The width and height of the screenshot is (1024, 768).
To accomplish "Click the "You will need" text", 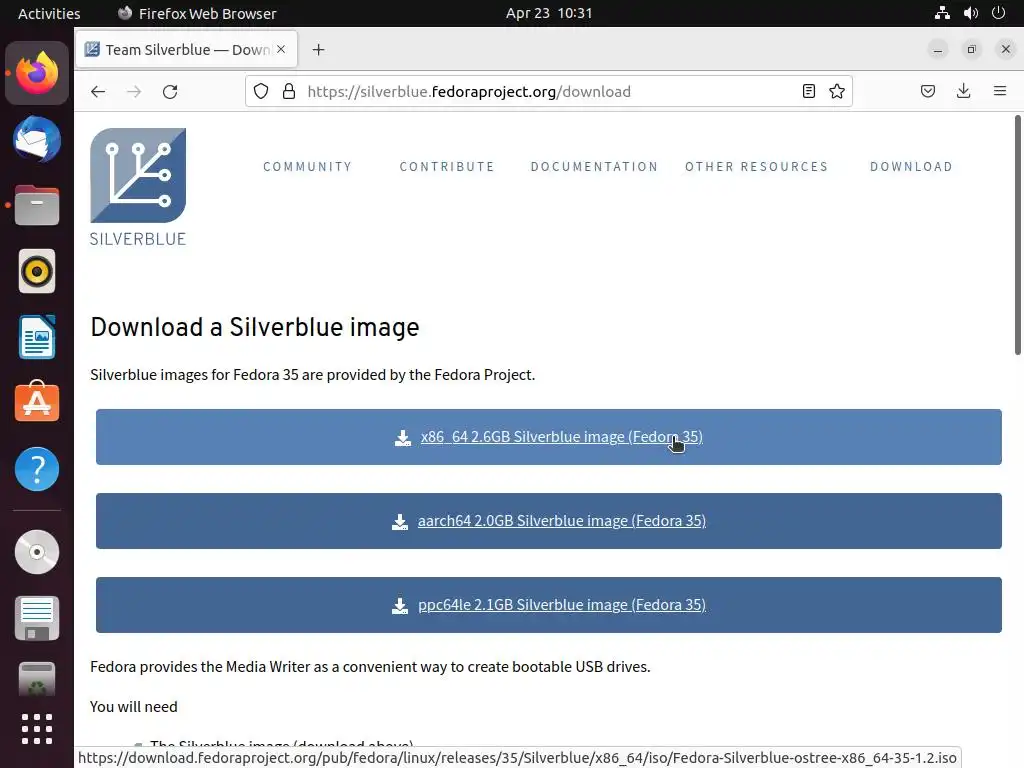I will pyautogui.click(x=134, y=707).
